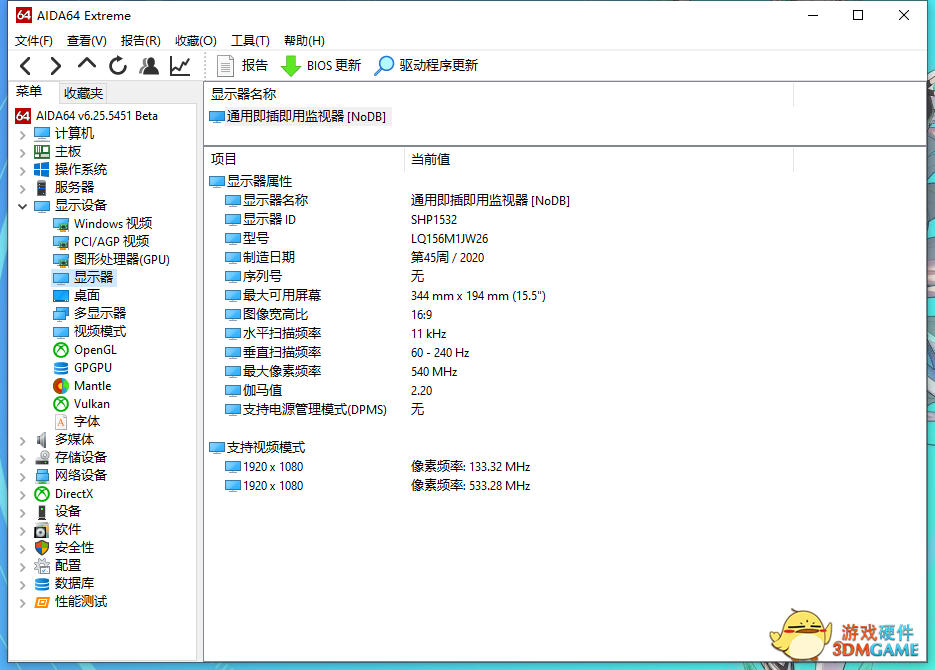Select the 显示器 tree item
The height and width of the screenshot is (670, 935).
click(83, 278)
